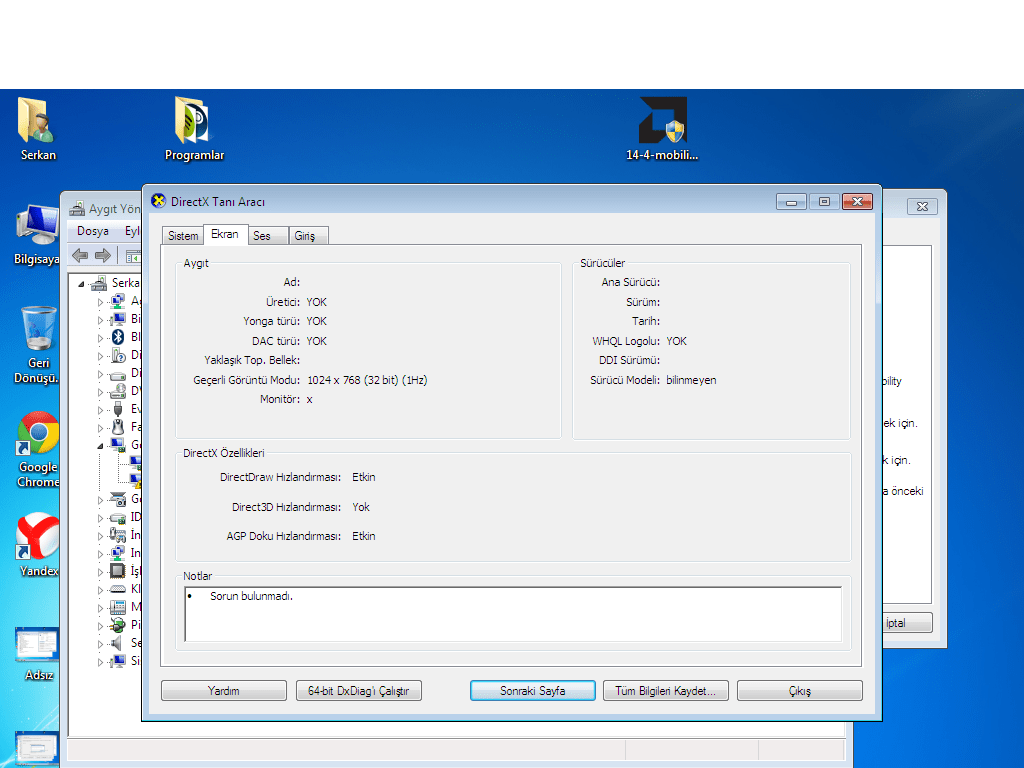The height and width of the screenshot is (768, 1024).
Task: Select the USB controllers plug icon
Action: [118, 409]
